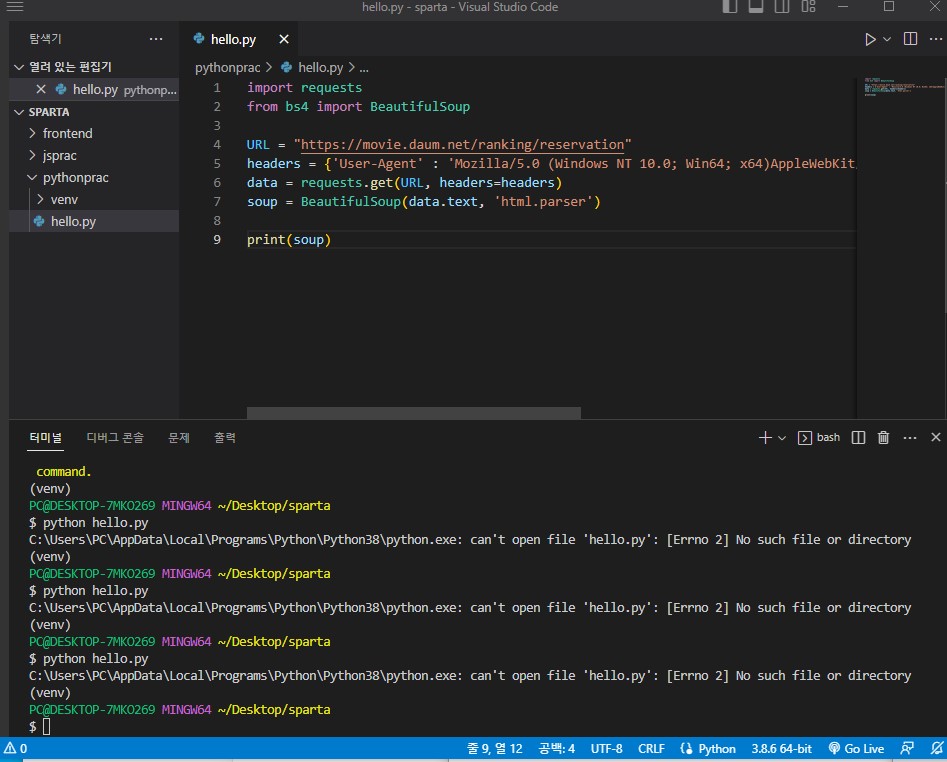
Task: Change indentation 공백: 4 setting
Action: click(x=556, y=749)
